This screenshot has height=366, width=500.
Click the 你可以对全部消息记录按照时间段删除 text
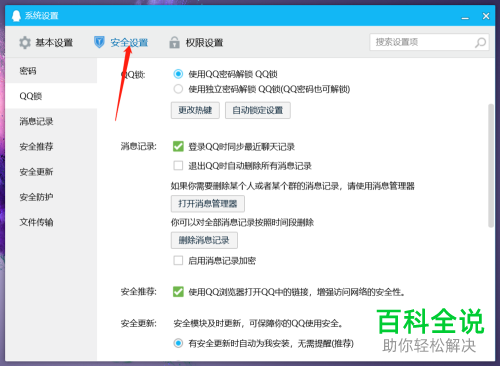point(242,222)
